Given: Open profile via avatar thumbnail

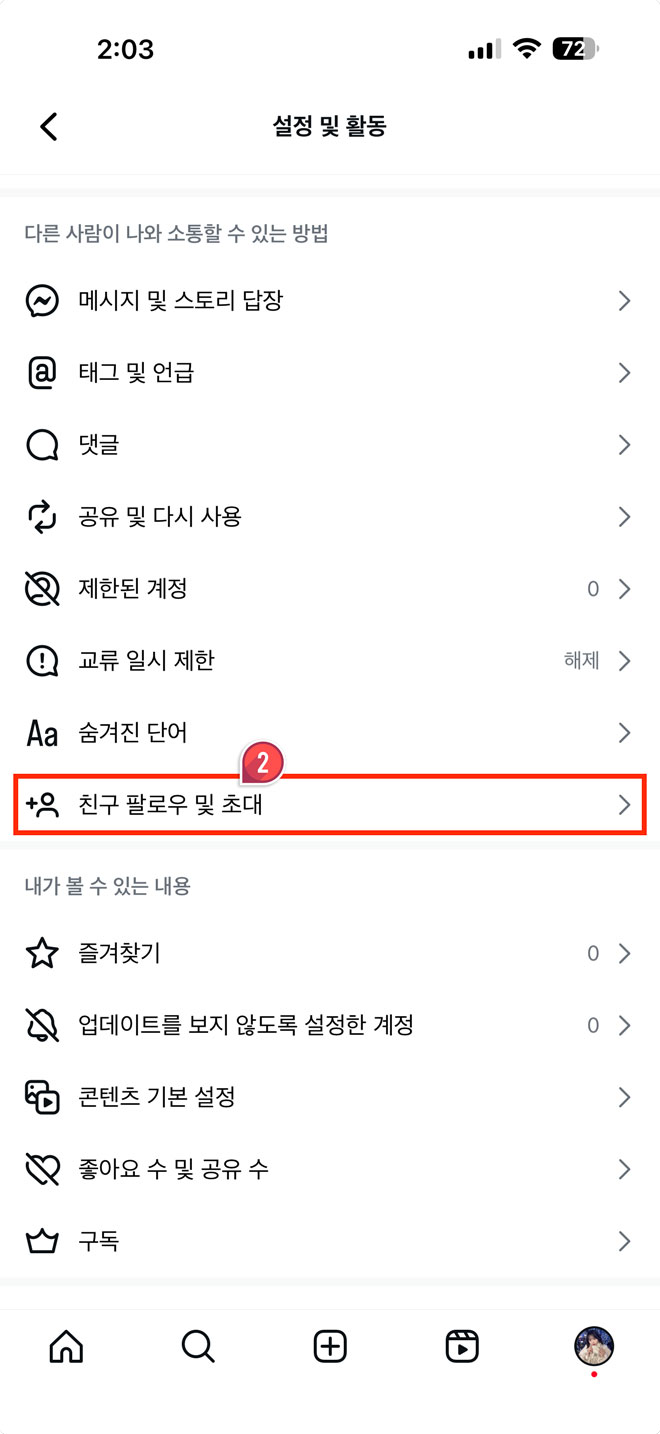Looking at the screenshot, I should click(594, 1347).
